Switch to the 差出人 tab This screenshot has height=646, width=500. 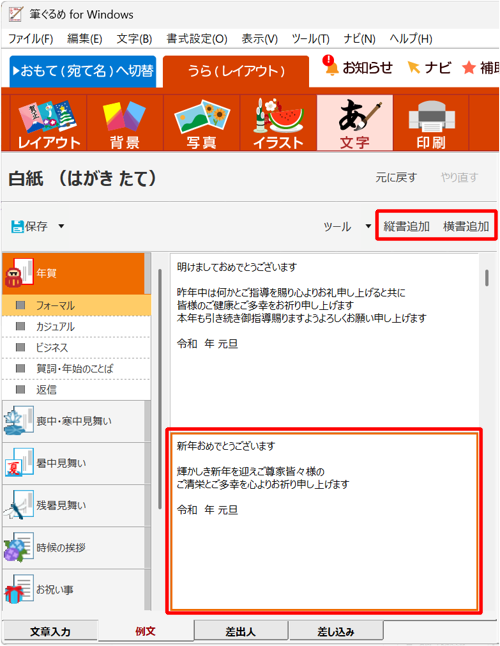click(241, 631)
